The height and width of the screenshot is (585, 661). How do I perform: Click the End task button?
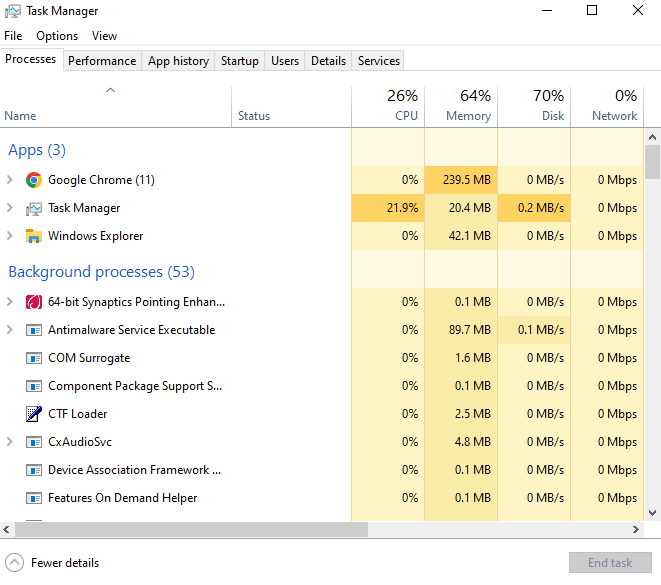pyautogui.click(x=609, y=562)
